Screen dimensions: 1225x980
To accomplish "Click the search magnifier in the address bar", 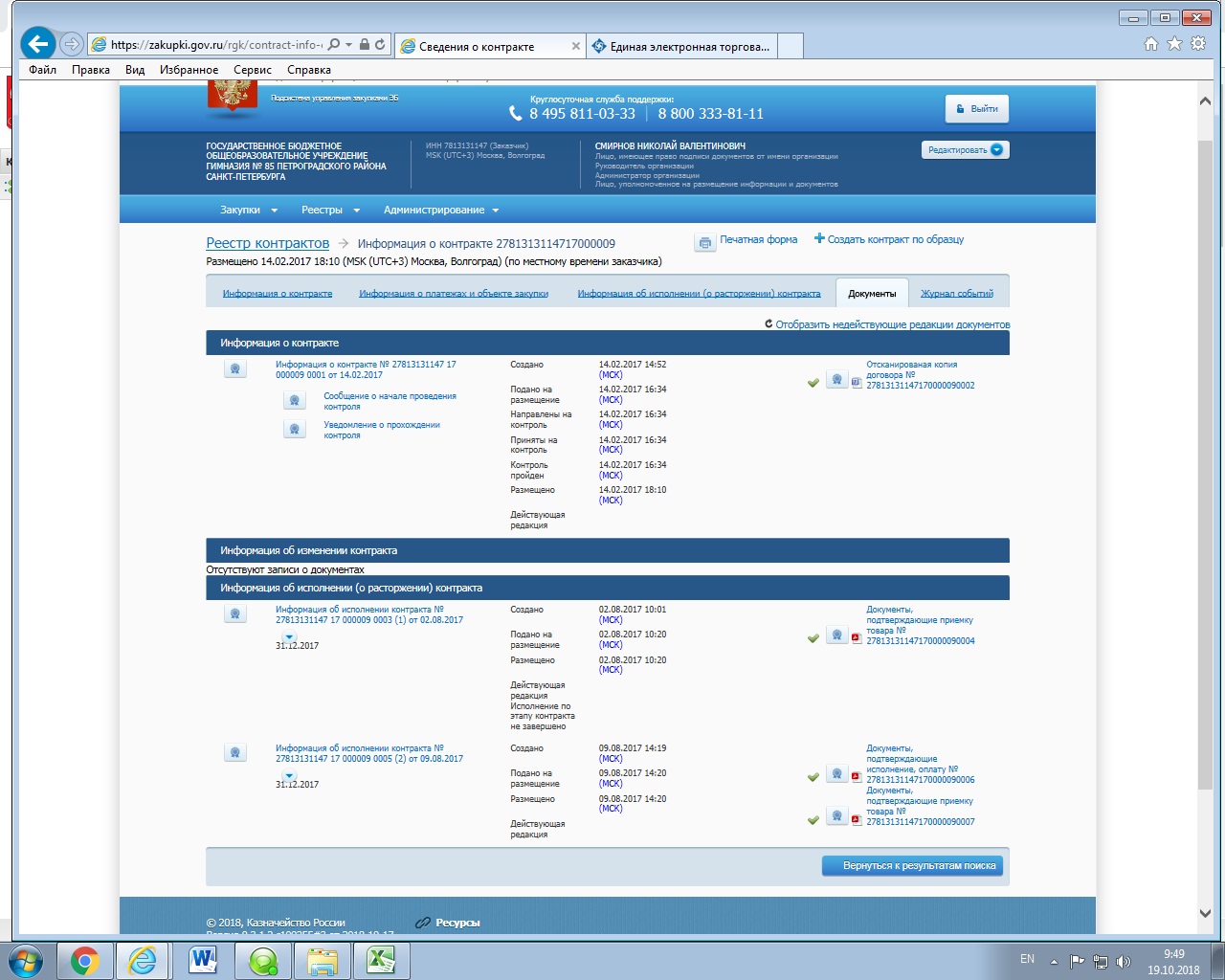I will (x=334, y=45).
